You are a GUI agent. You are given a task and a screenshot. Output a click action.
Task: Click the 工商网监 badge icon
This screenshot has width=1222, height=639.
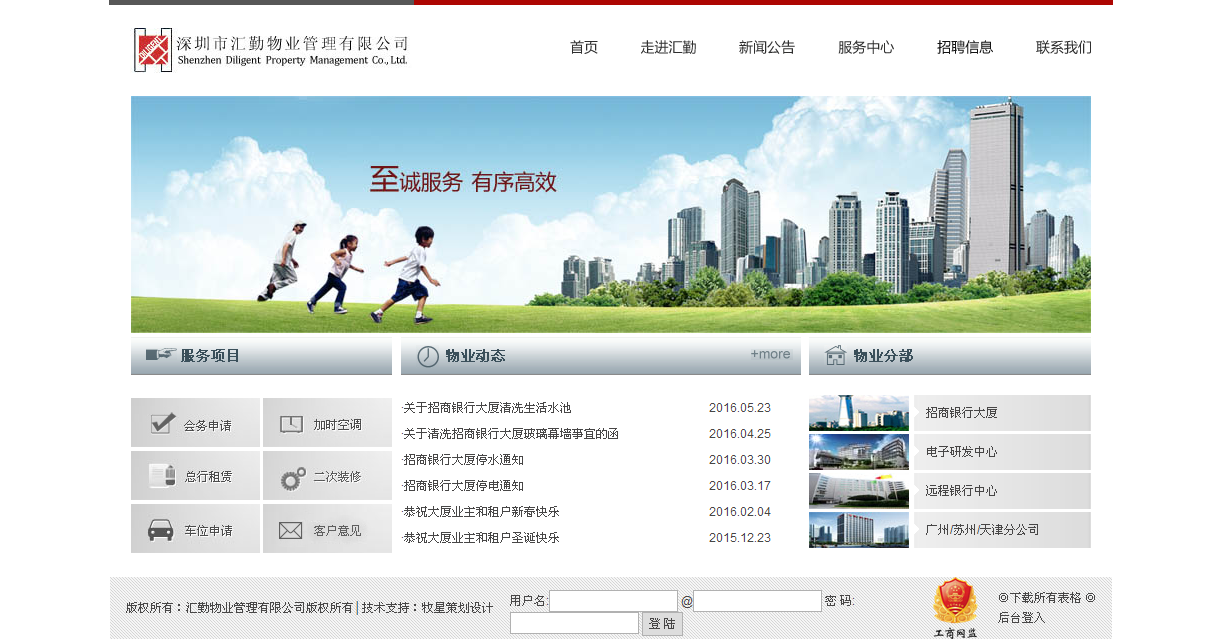956,603
